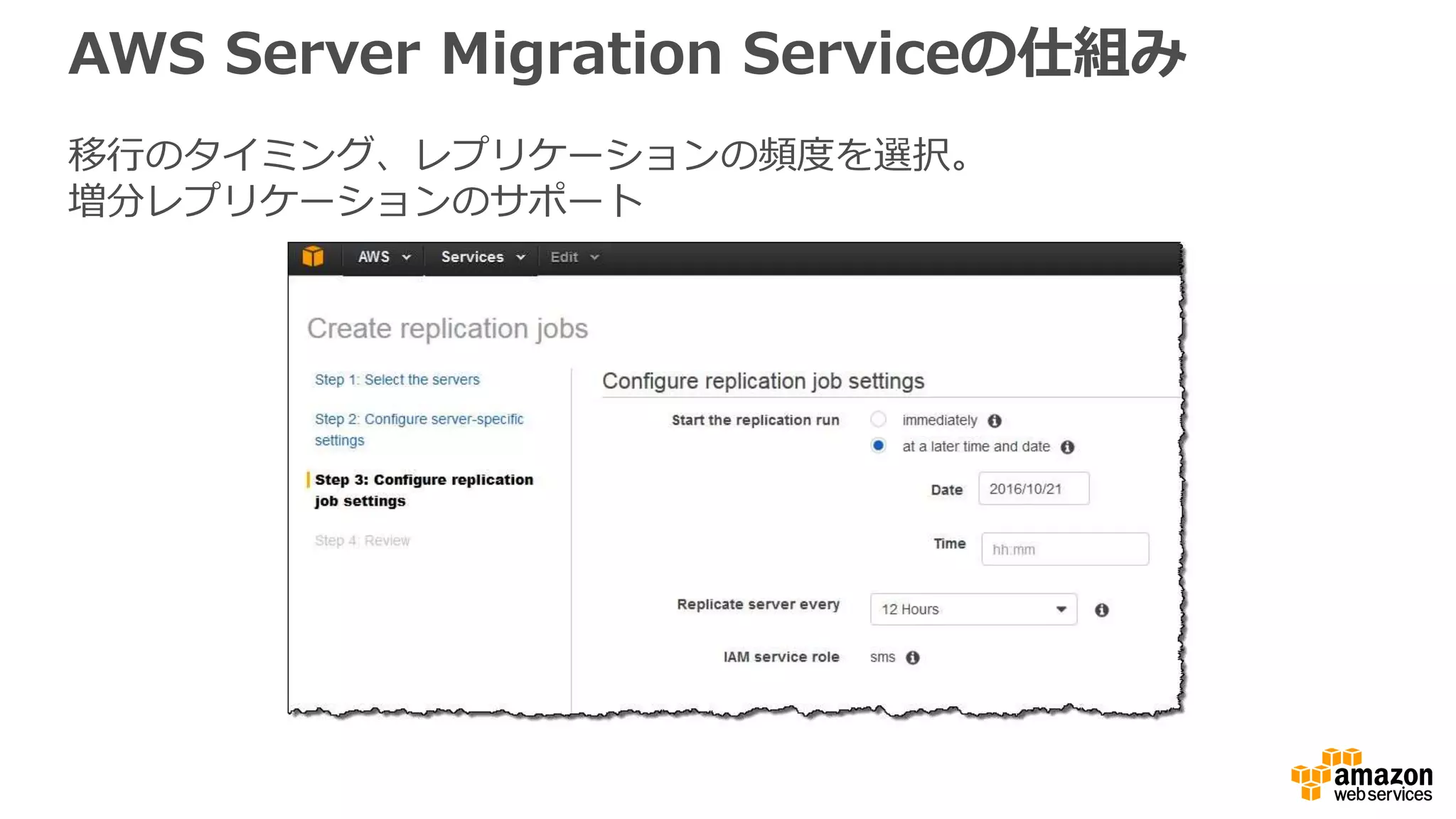Open the Replicate server every 12 Hours dropdown
This screenshot has height=819, width=1456.
click(x=973, y=609)
